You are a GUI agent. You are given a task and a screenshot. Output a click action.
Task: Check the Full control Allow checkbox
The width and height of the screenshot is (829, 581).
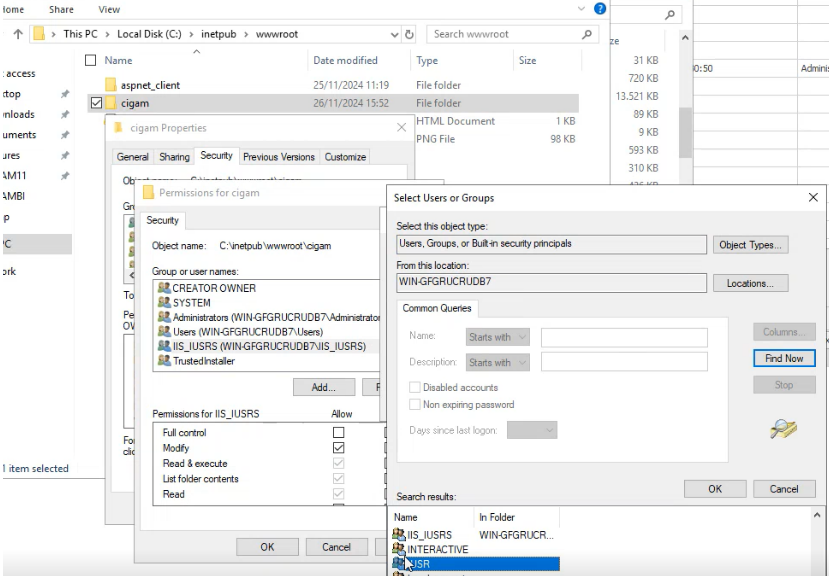[x=338, y=432]
